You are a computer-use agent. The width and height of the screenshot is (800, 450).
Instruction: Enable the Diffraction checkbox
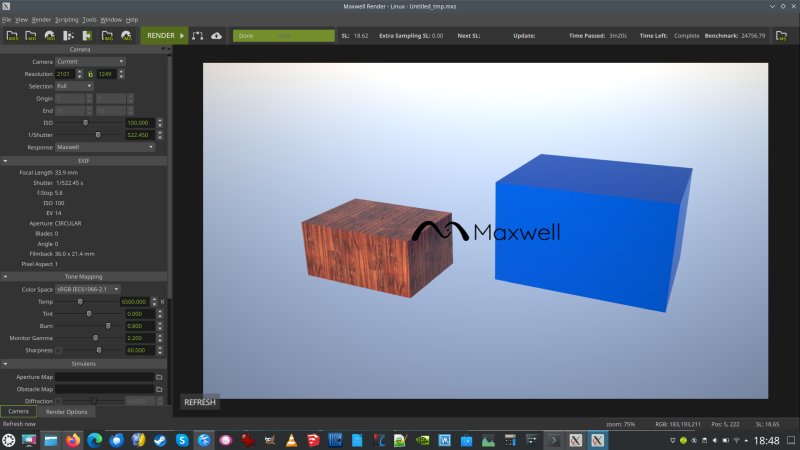click(58, 401)
